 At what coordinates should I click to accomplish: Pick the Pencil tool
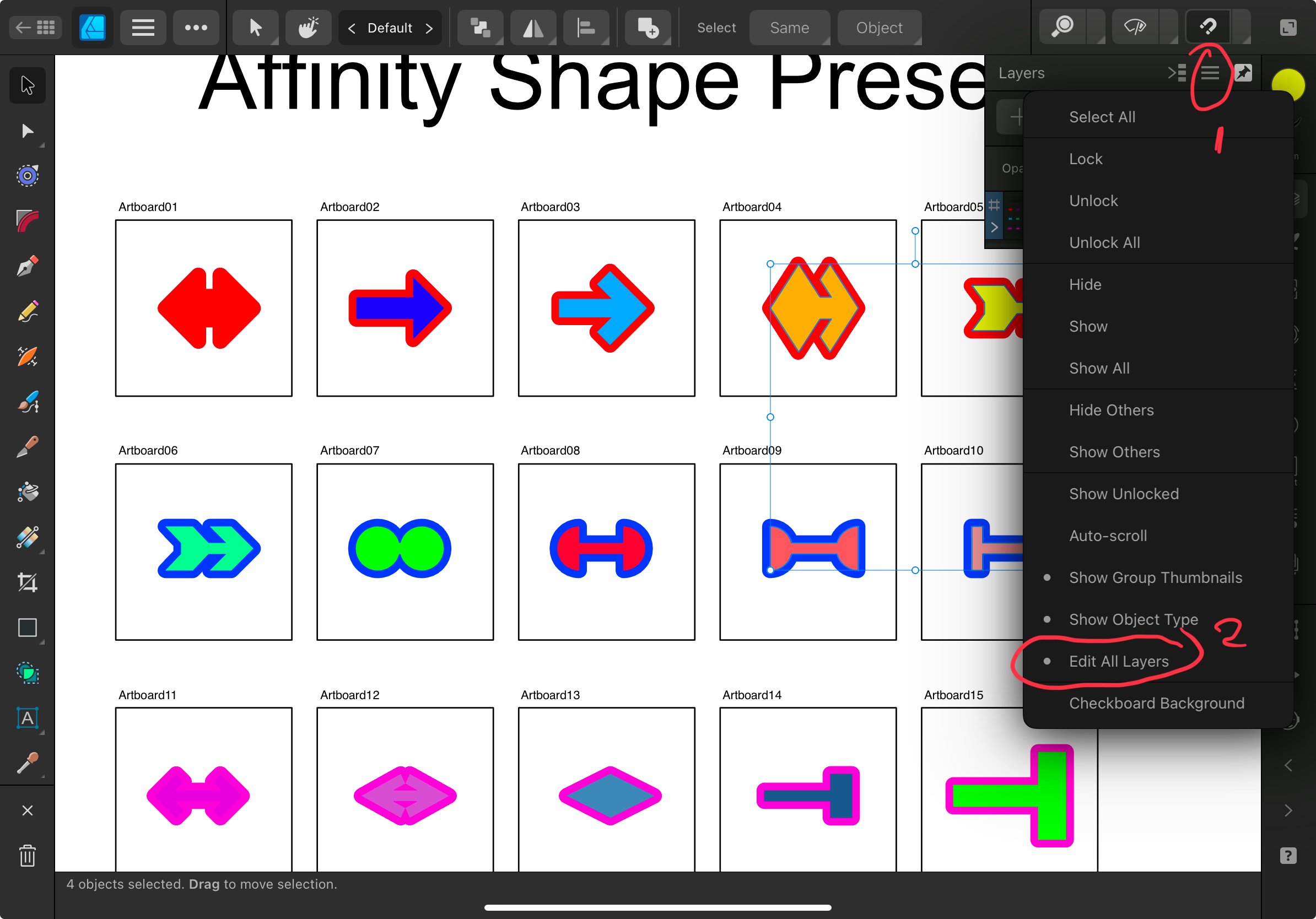(27, 311)
